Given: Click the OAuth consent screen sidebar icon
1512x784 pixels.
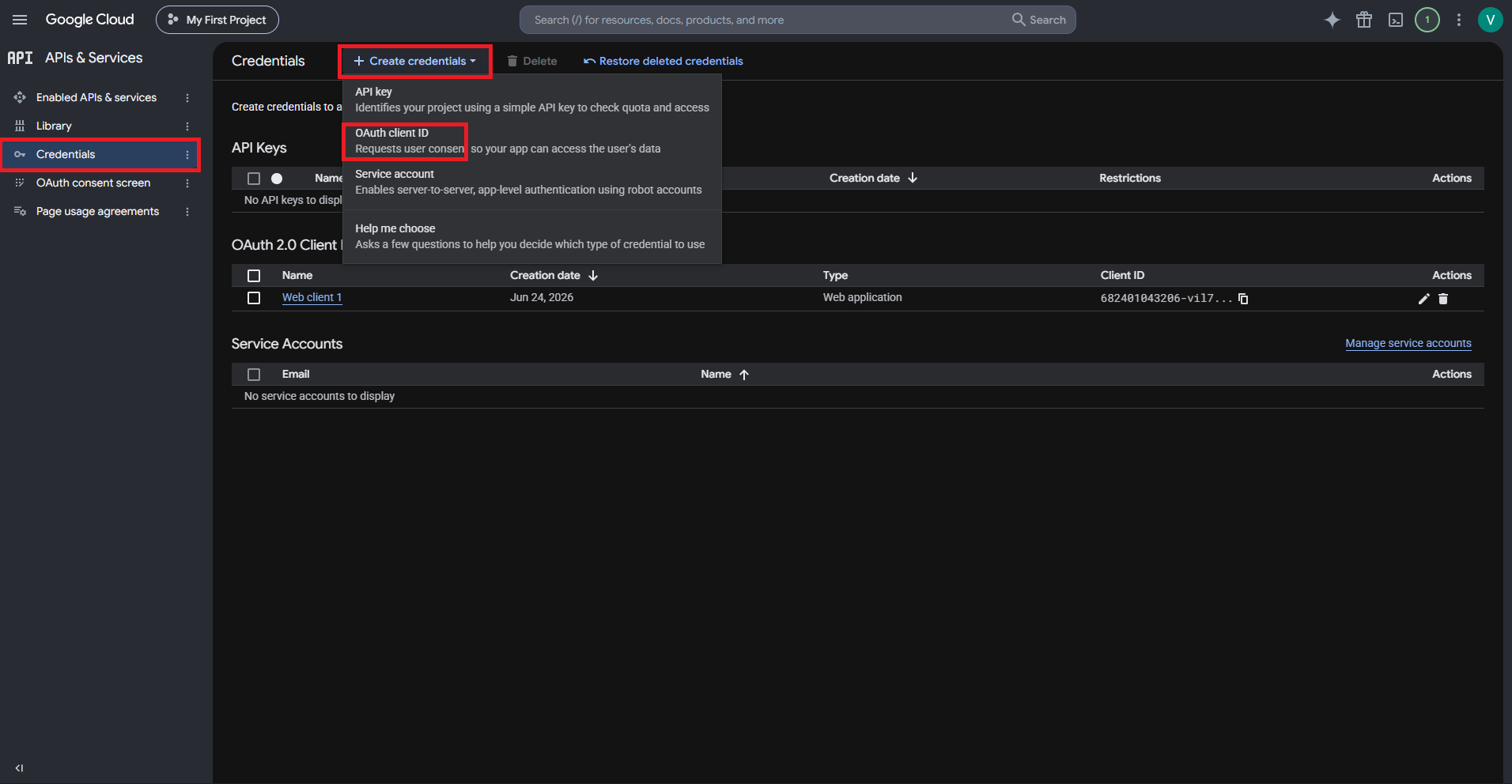Looking at the screenshot, I should click(x=20, y=183).
